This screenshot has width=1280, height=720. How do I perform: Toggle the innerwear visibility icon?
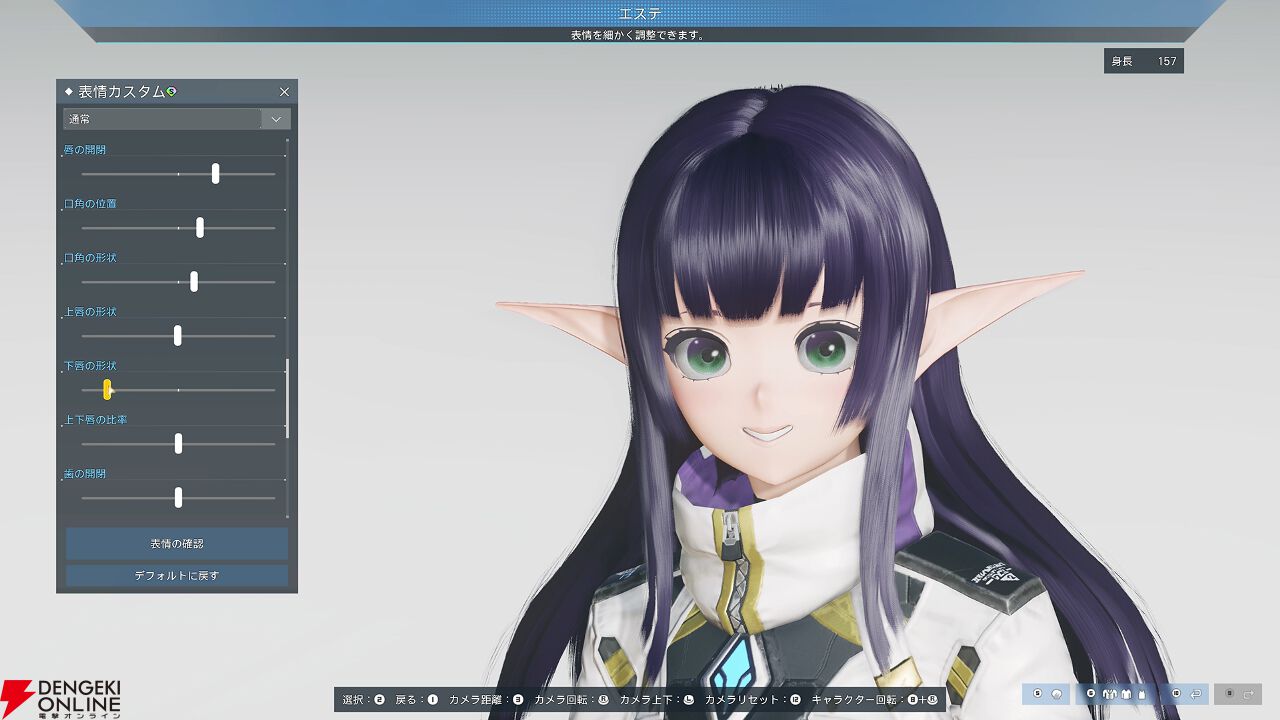click(1141, 693)
